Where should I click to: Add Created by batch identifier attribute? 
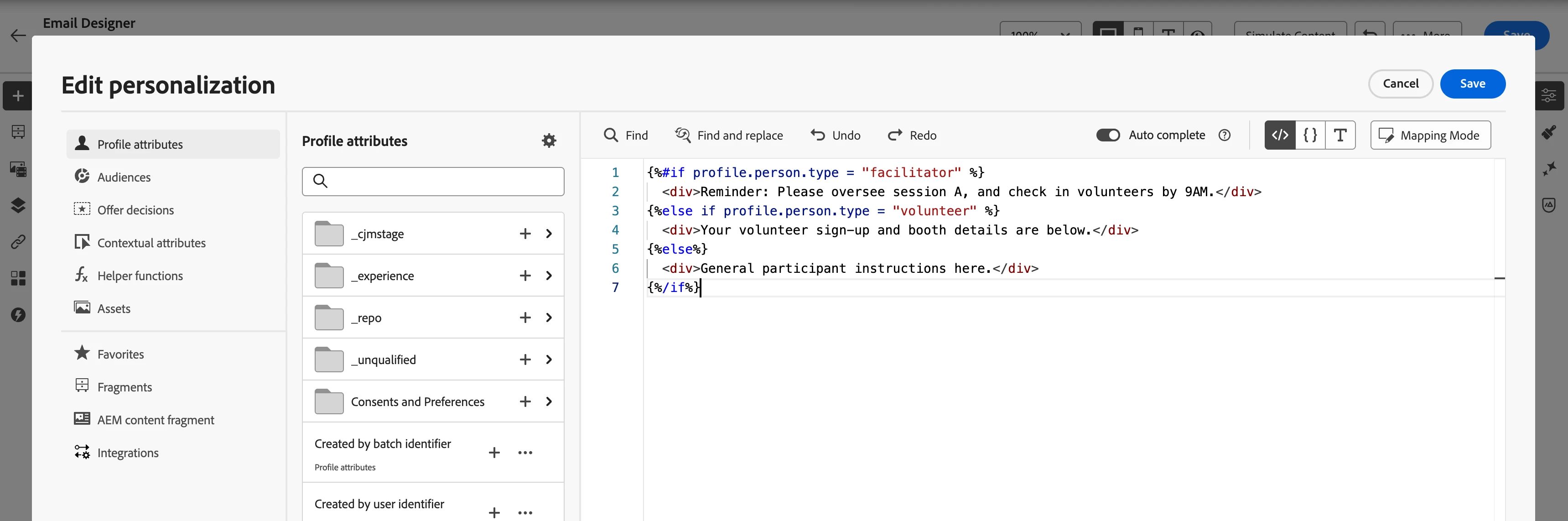[x=493, y=453]
